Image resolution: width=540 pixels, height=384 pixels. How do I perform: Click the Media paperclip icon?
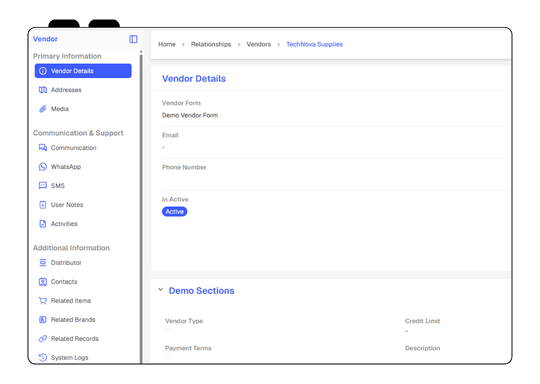[x=43, y=109]
